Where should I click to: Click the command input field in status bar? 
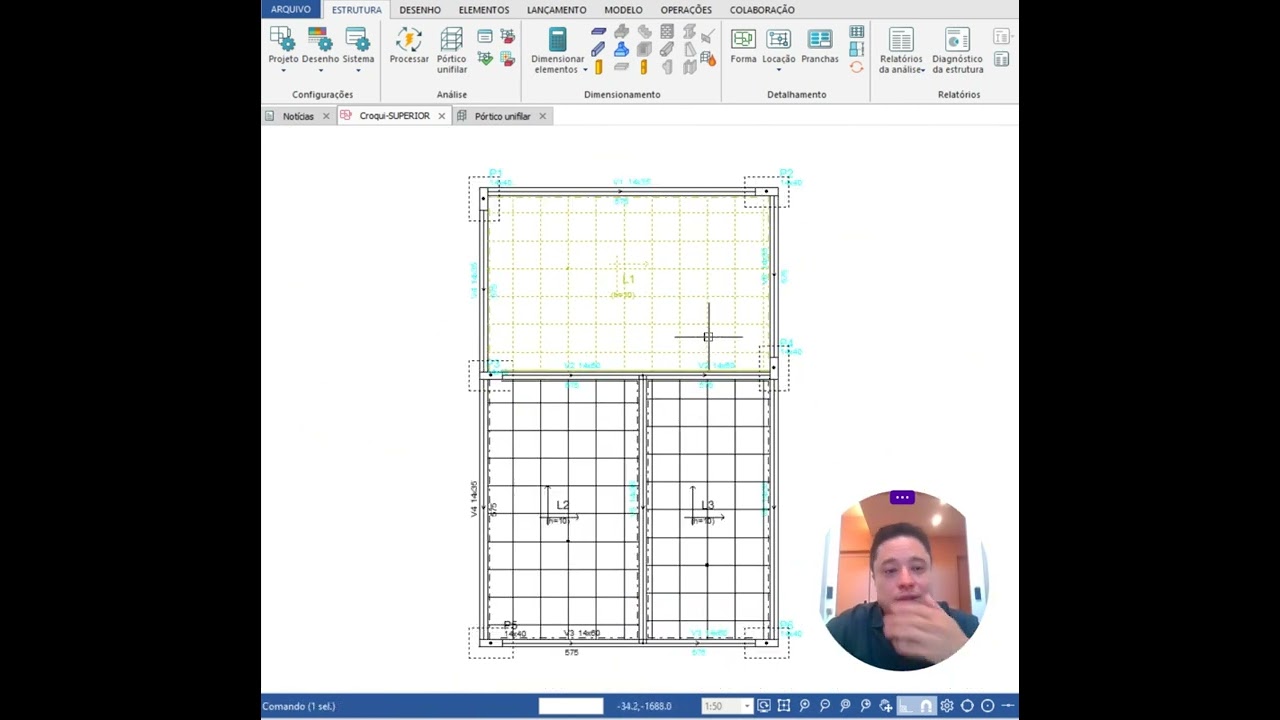[x=571, y=706]
